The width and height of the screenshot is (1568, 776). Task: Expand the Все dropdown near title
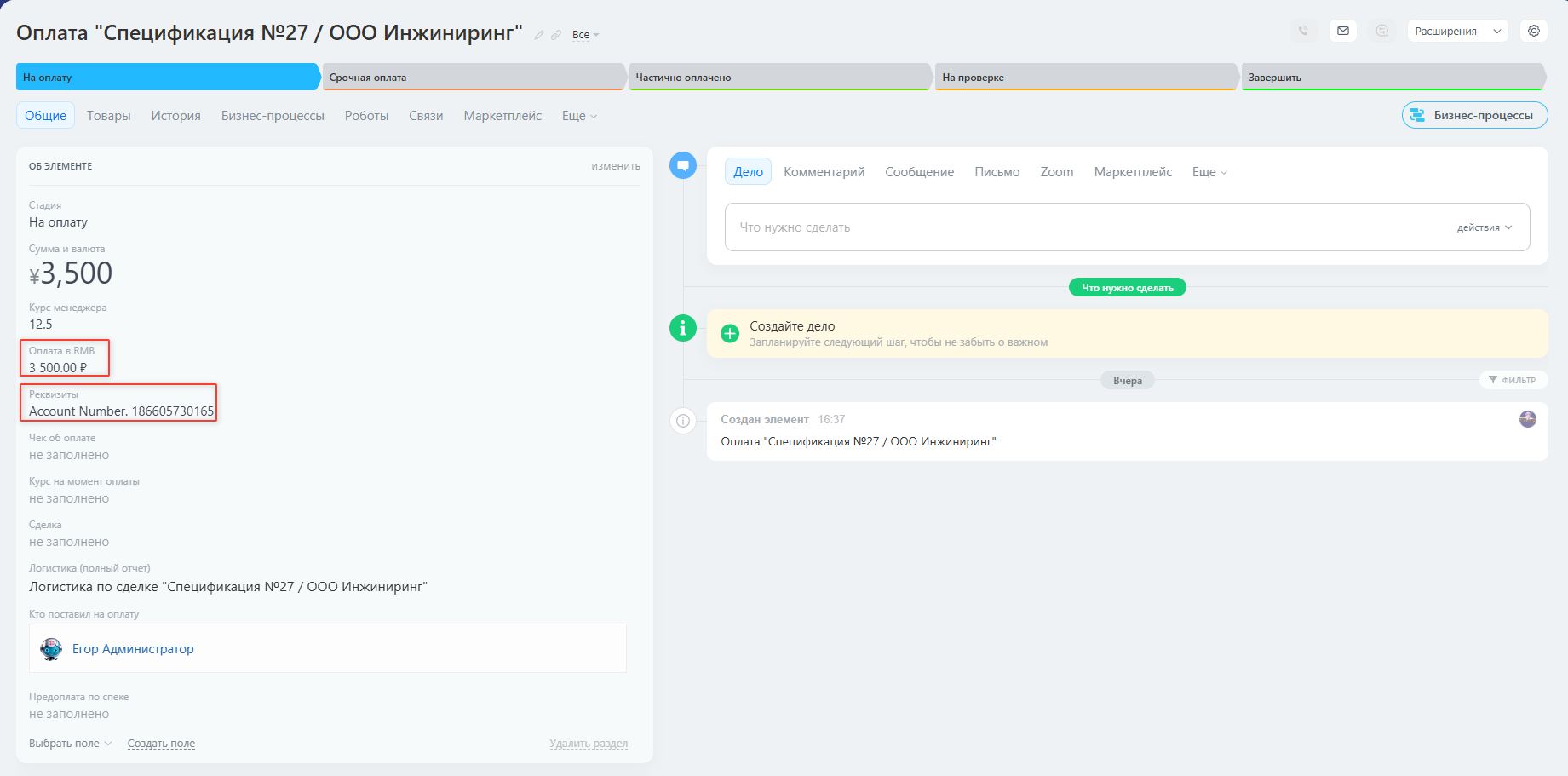585,35
